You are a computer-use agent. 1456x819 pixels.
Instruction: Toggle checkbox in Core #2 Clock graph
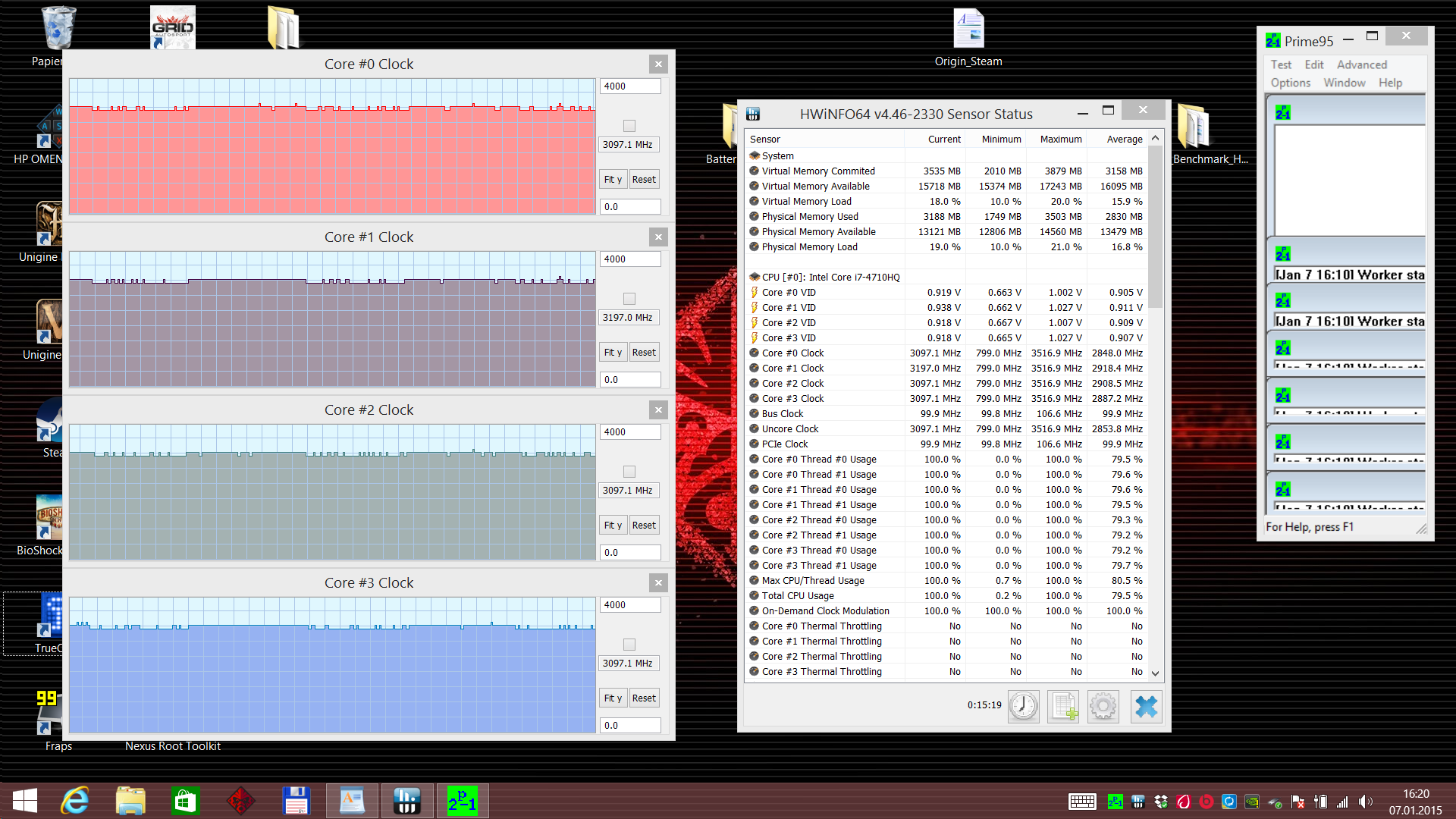(629, 472)
